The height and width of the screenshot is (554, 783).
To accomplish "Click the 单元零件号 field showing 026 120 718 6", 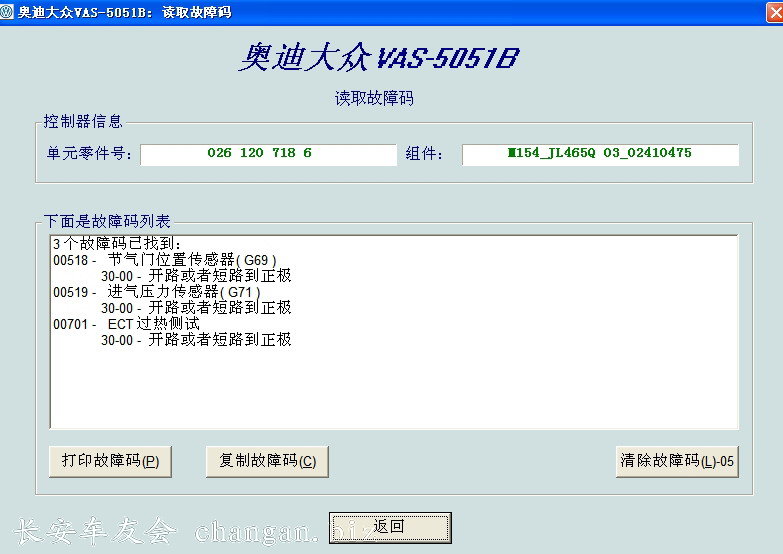I will coord(268,154).
